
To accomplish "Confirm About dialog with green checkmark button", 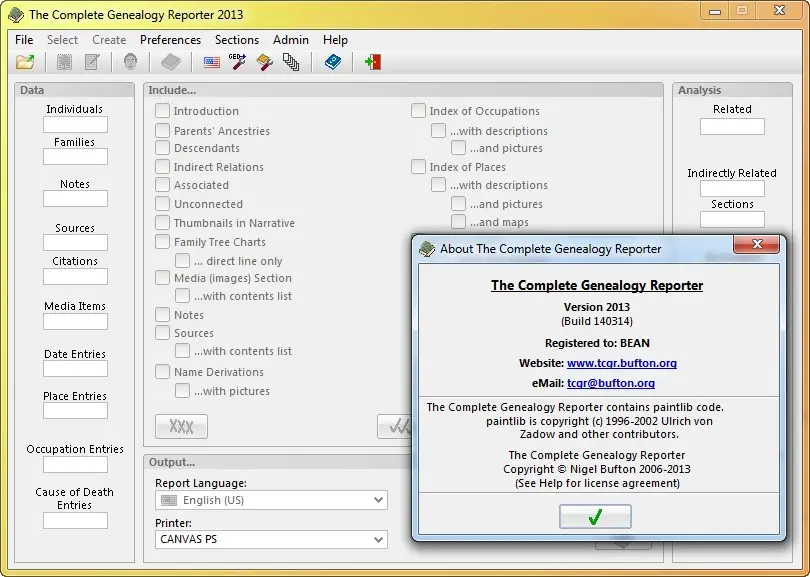I will click(x=595, y=517).
